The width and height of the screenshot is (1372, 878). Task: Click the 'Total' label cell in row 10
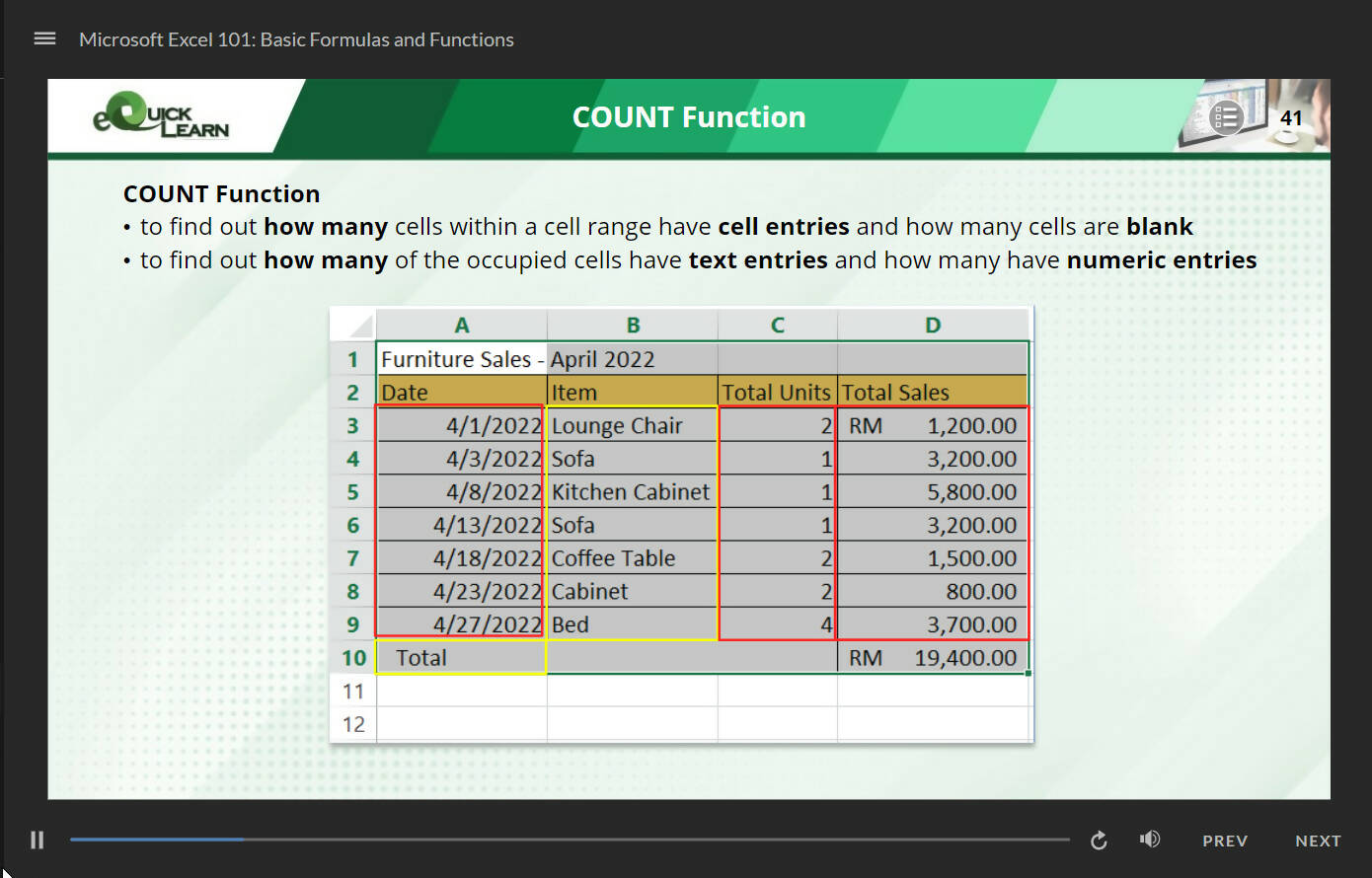coord(461,658)
